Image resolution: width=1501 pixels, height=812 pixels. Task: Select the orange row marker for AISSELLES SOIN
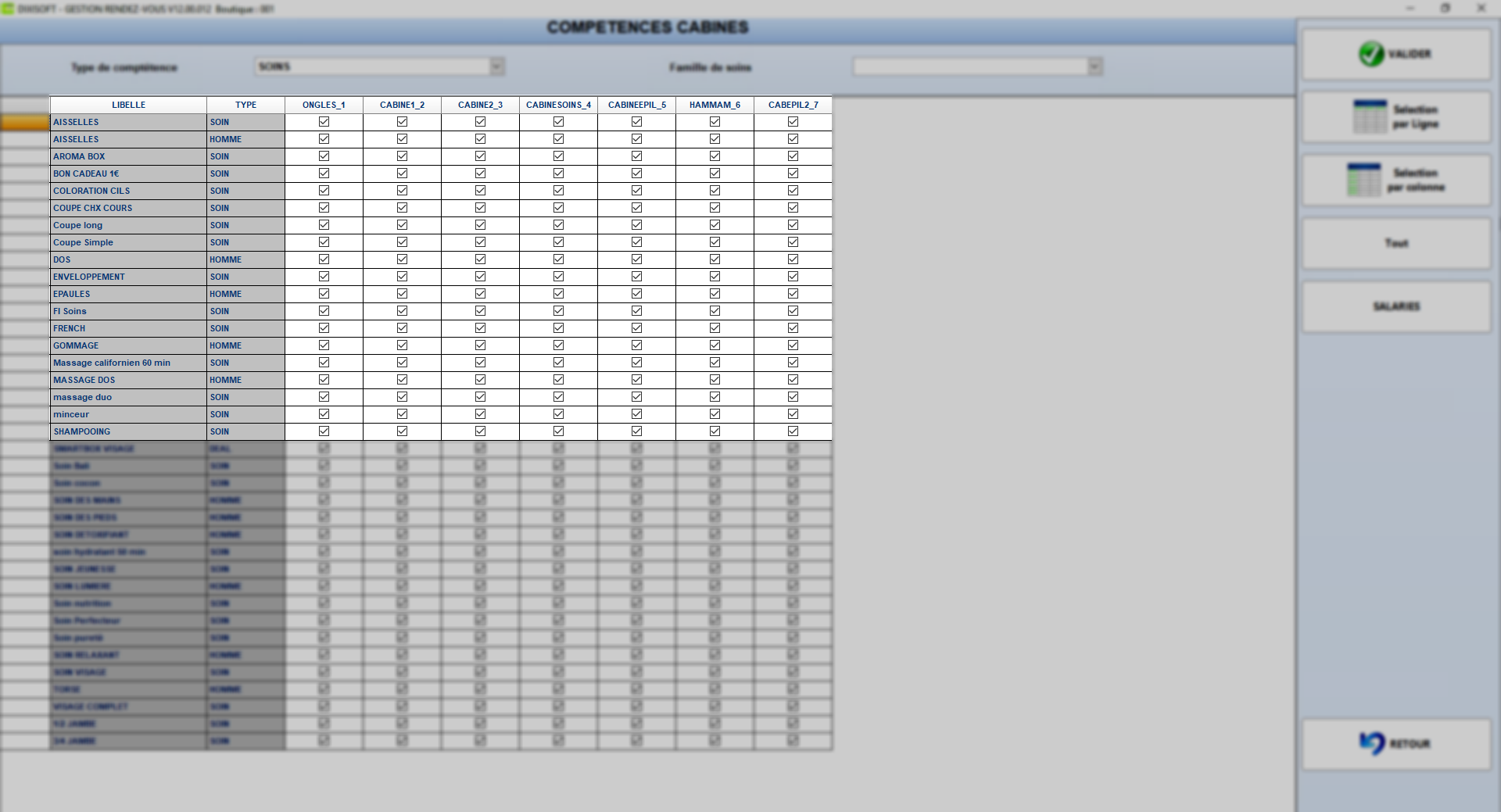pyautogui.click(x=25, y=122)
